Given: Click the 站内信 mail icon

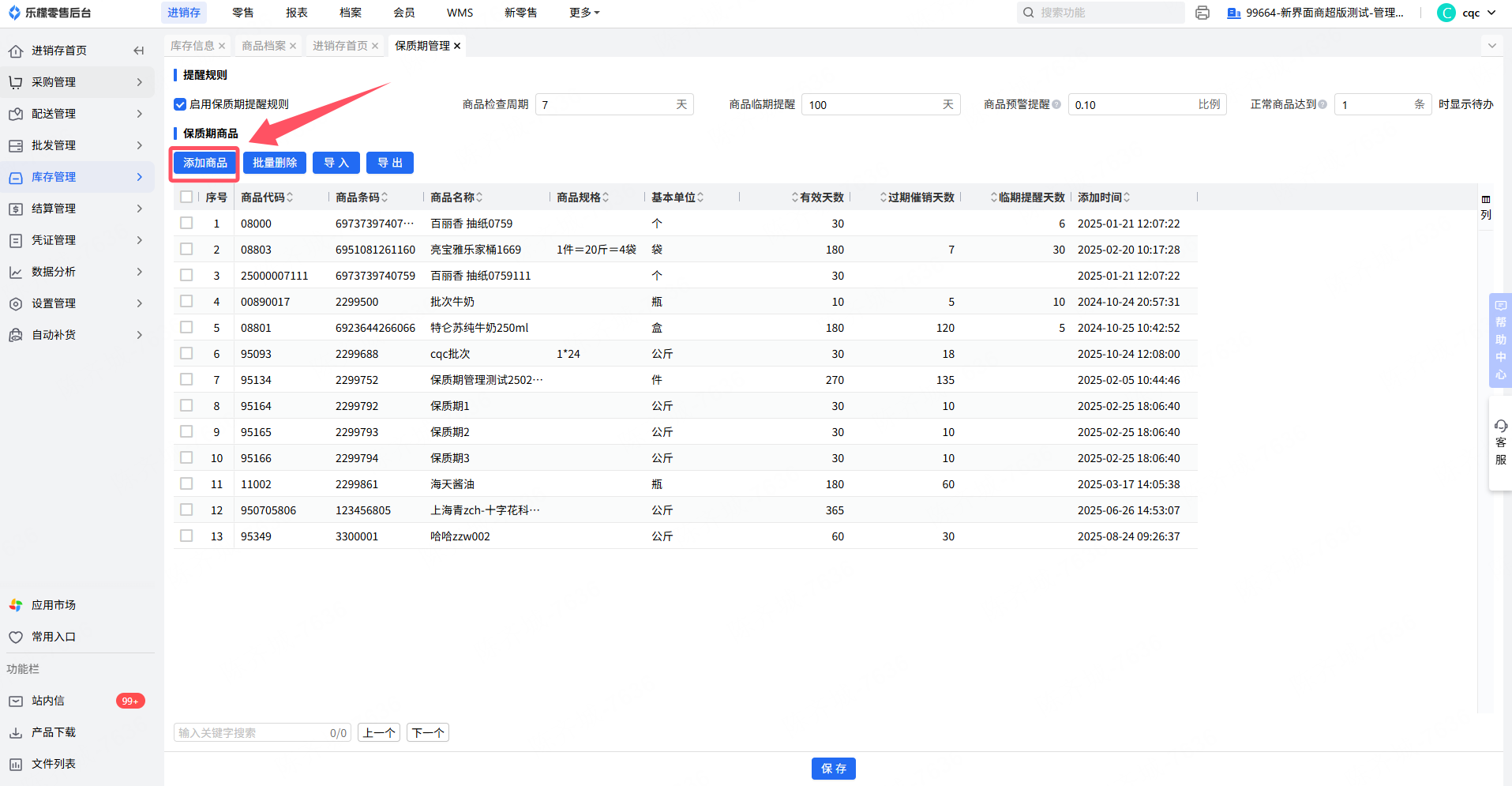Looking at the screenshot, I should pos(16,701).
